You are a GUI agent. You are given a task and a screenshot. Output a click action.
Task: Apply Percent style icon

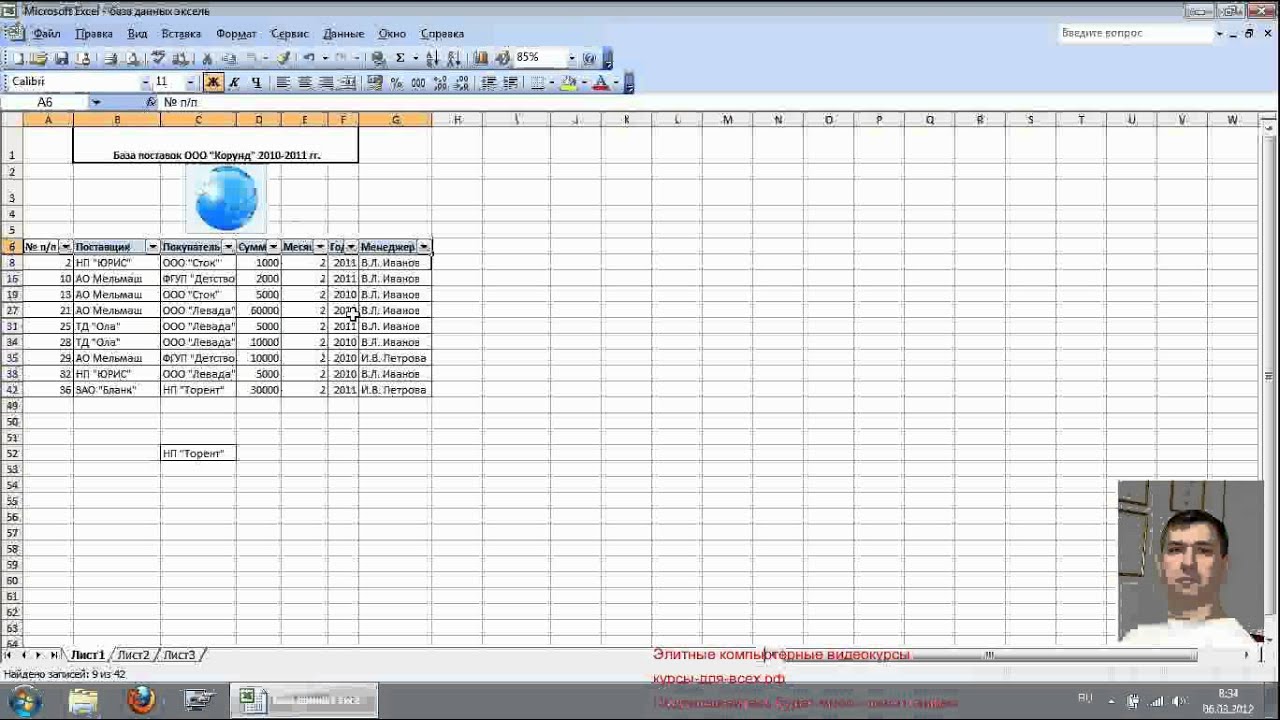[396, 83]
